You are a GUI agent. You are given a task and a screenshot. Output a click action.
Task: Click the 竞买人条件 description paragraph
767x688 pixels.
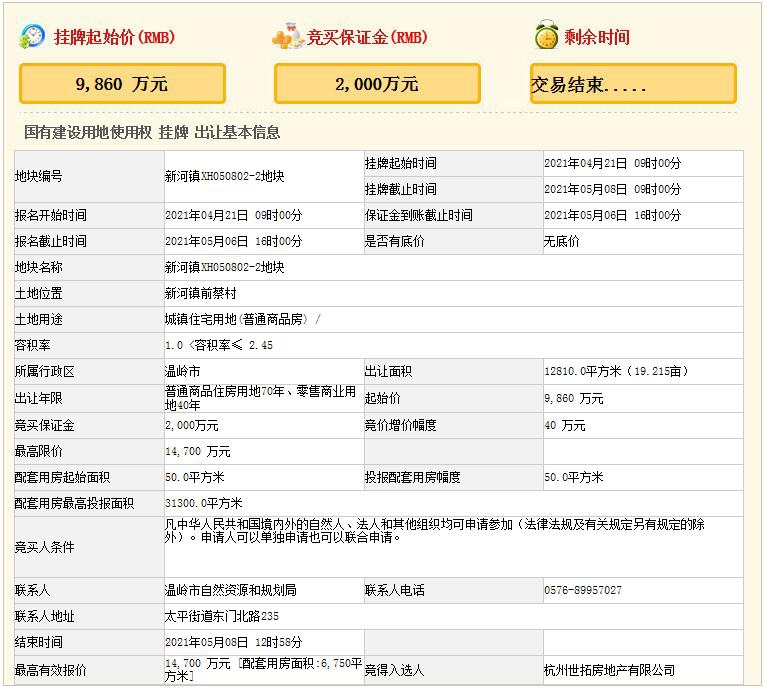(434, 531)
